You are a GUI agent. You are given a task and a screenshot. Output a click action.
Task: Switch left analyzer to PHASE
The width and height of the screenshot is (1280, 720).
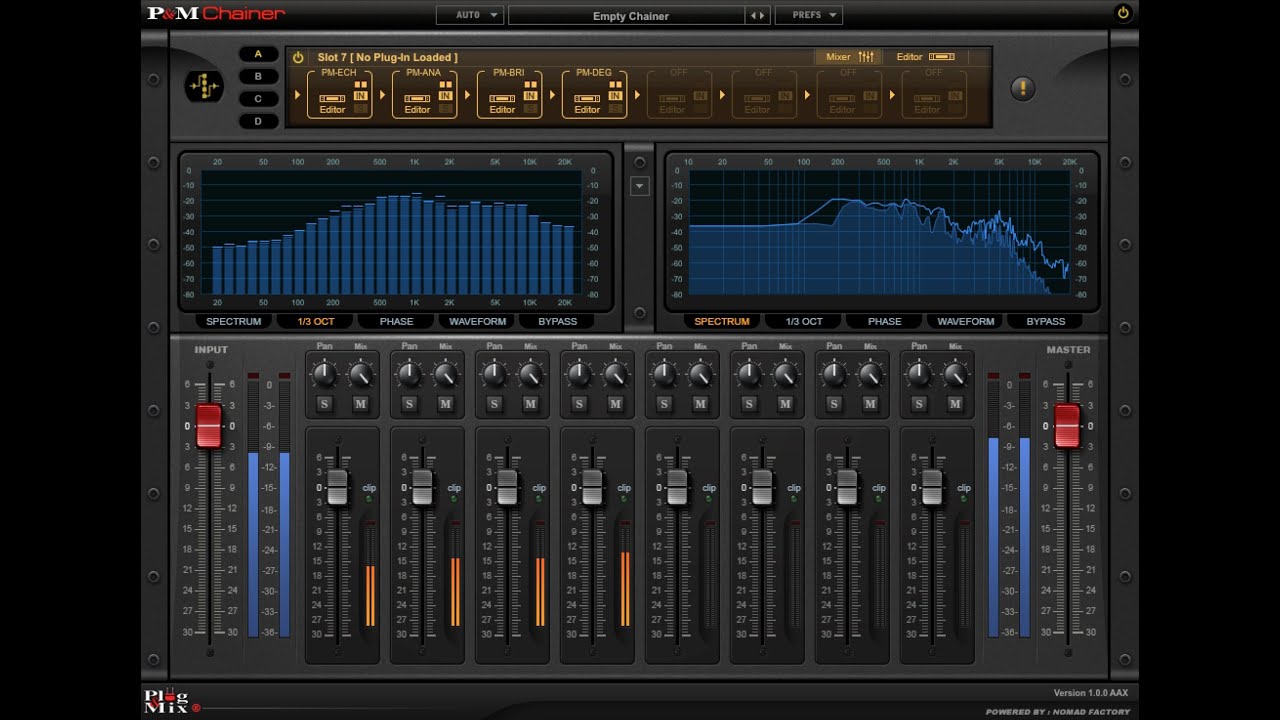(396, 321)
